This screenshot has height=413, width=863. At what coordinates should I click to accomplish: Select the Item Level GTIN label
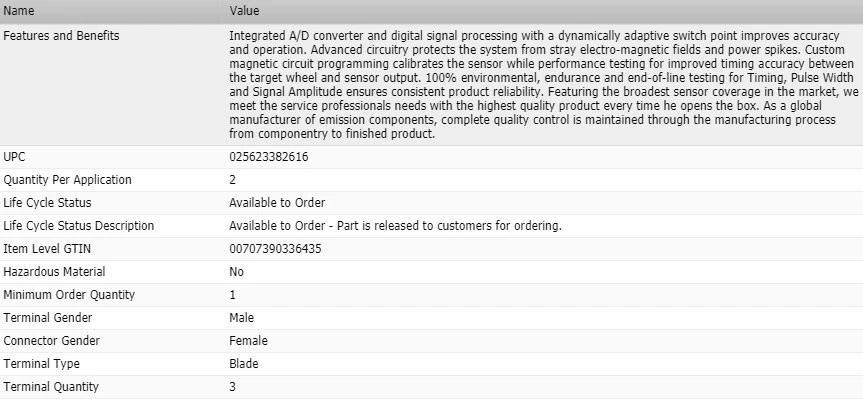pos(48,249)
